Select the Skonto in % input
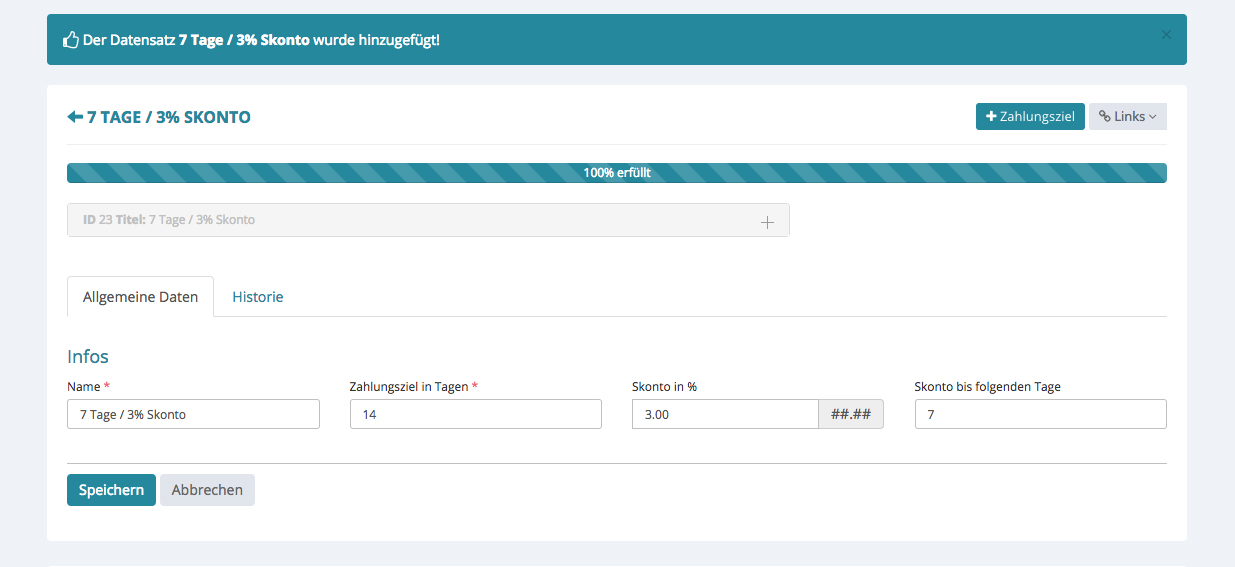Screen dimensions: 1235x567 (725, 414)
